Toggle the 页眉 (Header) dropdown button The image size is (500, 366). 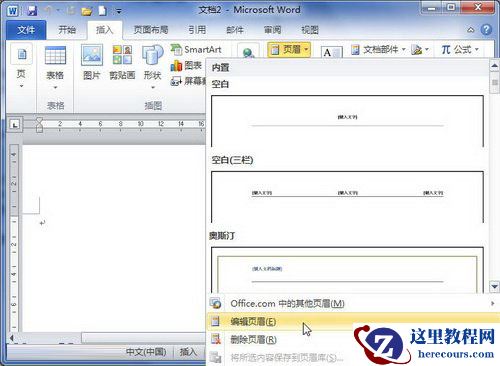tap(289, 50)
